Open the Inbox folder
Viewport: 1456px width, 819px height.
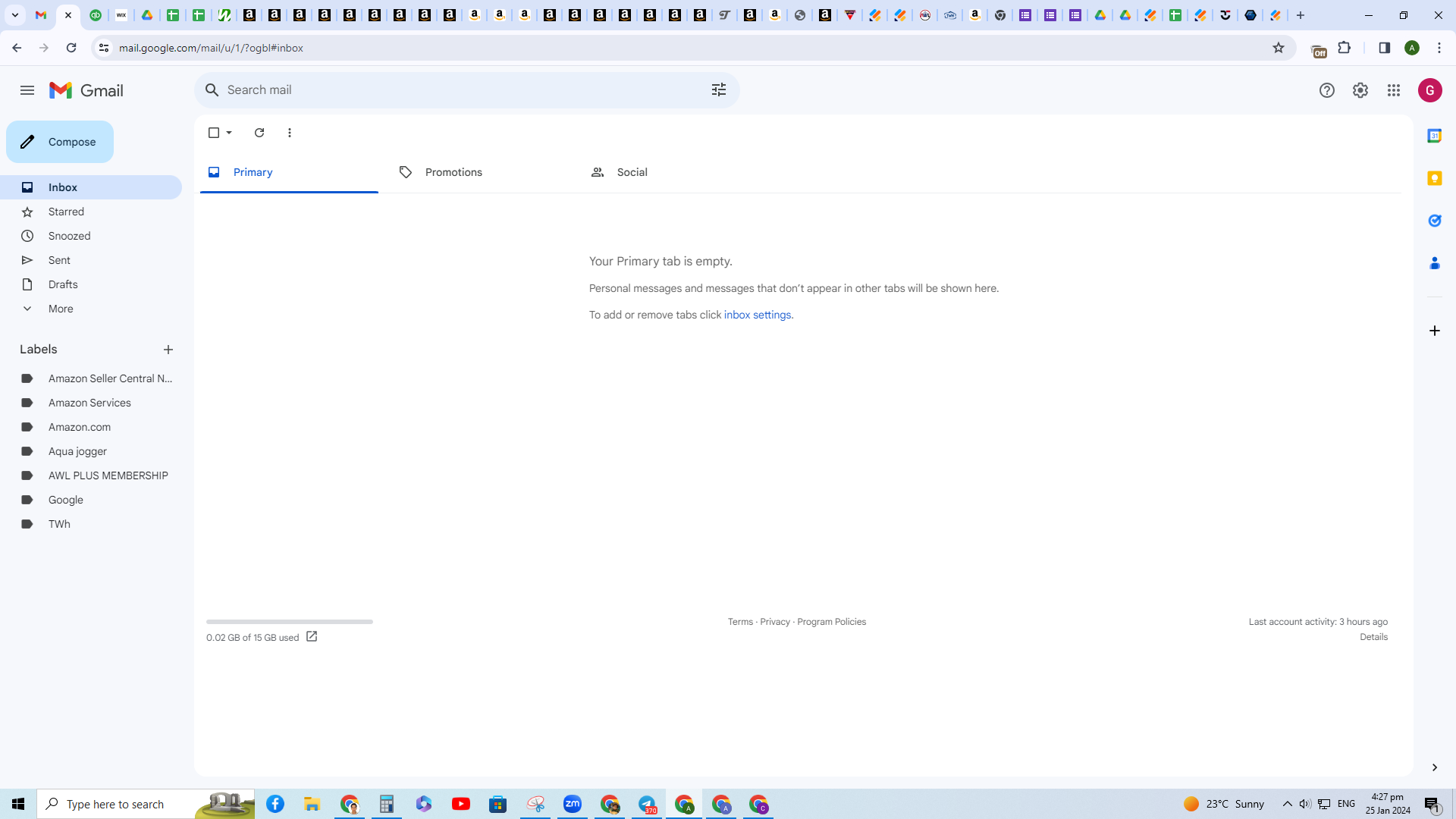[x=91, y=187]
